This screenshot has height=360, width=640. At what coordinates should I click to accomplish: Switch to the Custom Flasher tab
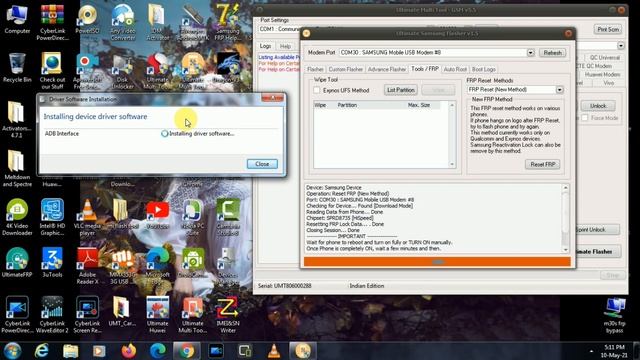(345, 69)
